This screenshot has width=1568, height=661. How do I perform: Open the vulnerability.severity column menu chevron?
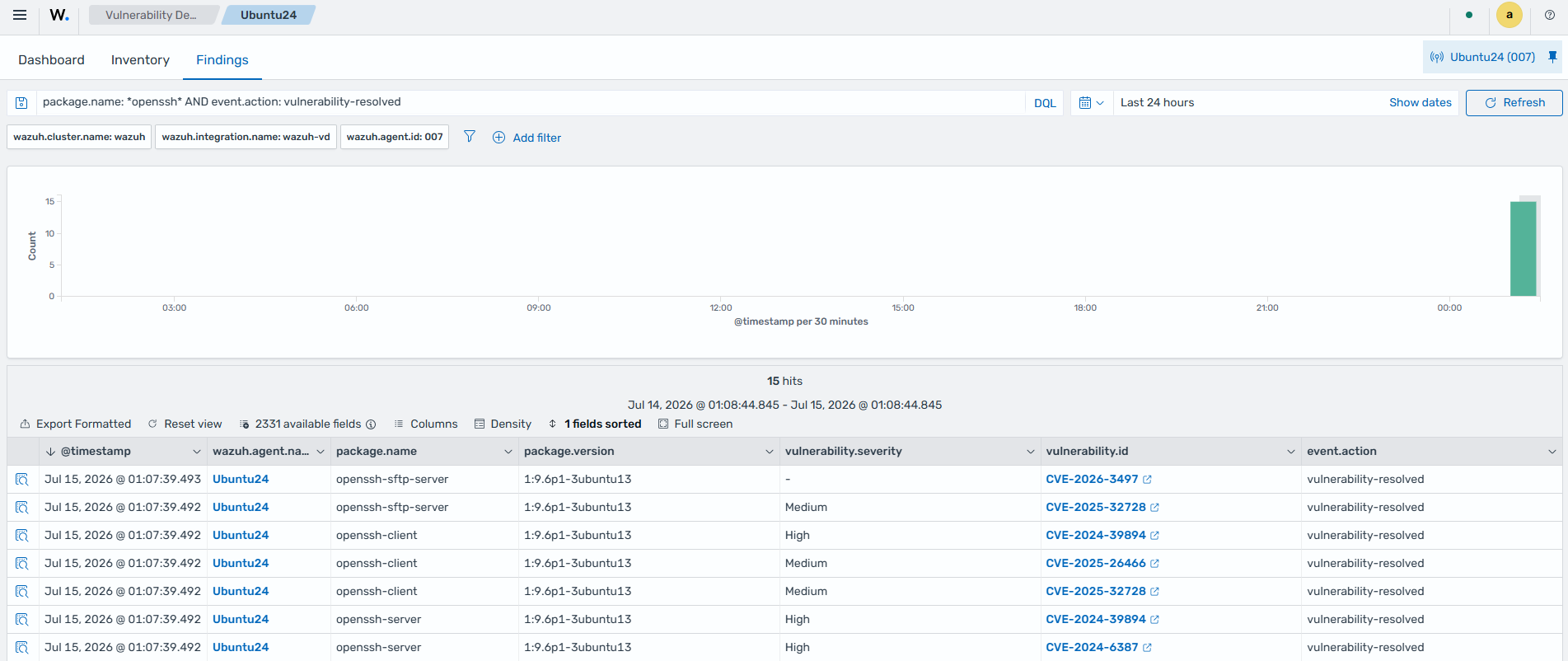tap(1030, 452)
